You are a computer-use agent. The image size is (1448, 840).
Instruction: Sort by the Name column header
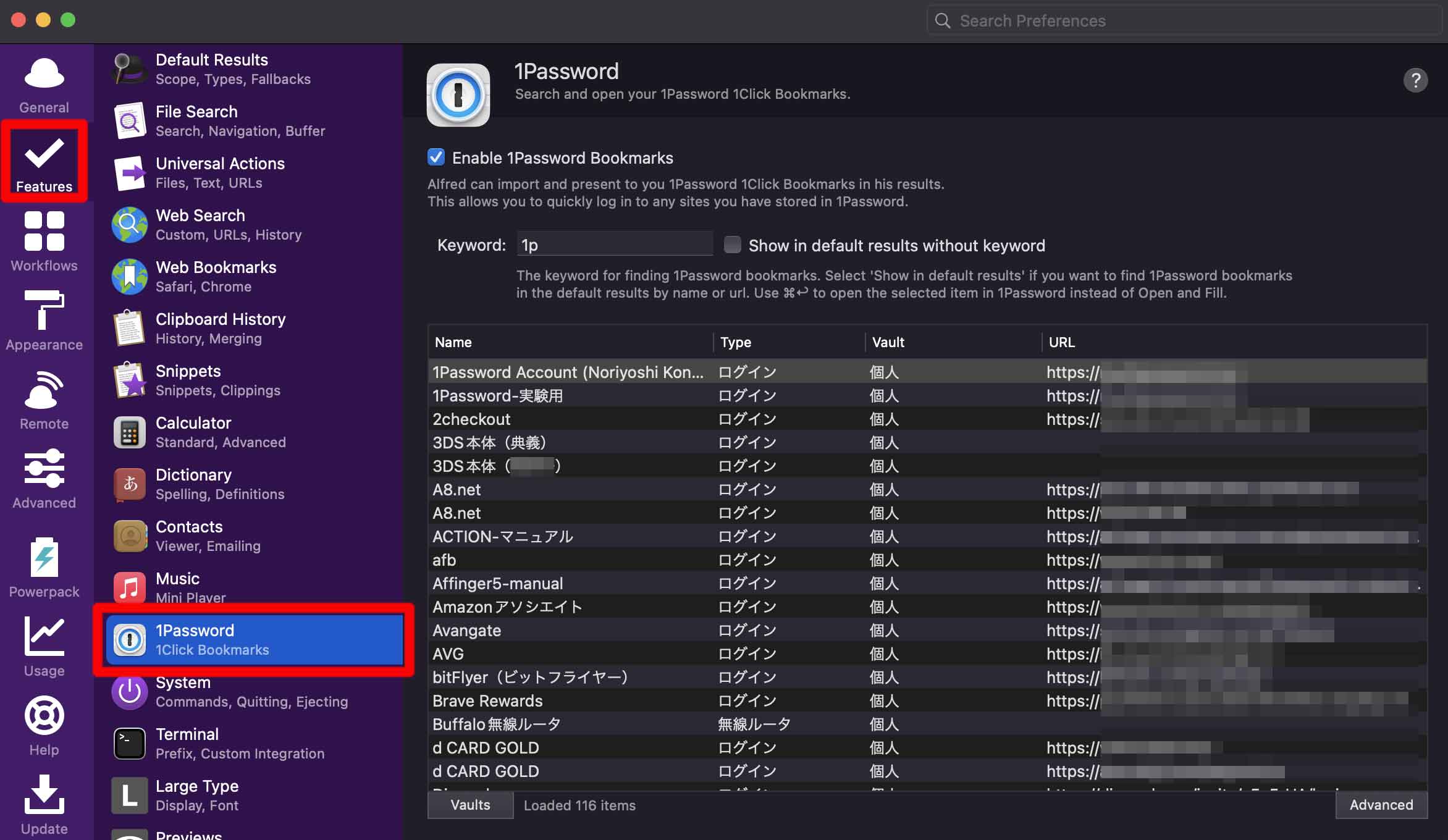pos(570,342)
